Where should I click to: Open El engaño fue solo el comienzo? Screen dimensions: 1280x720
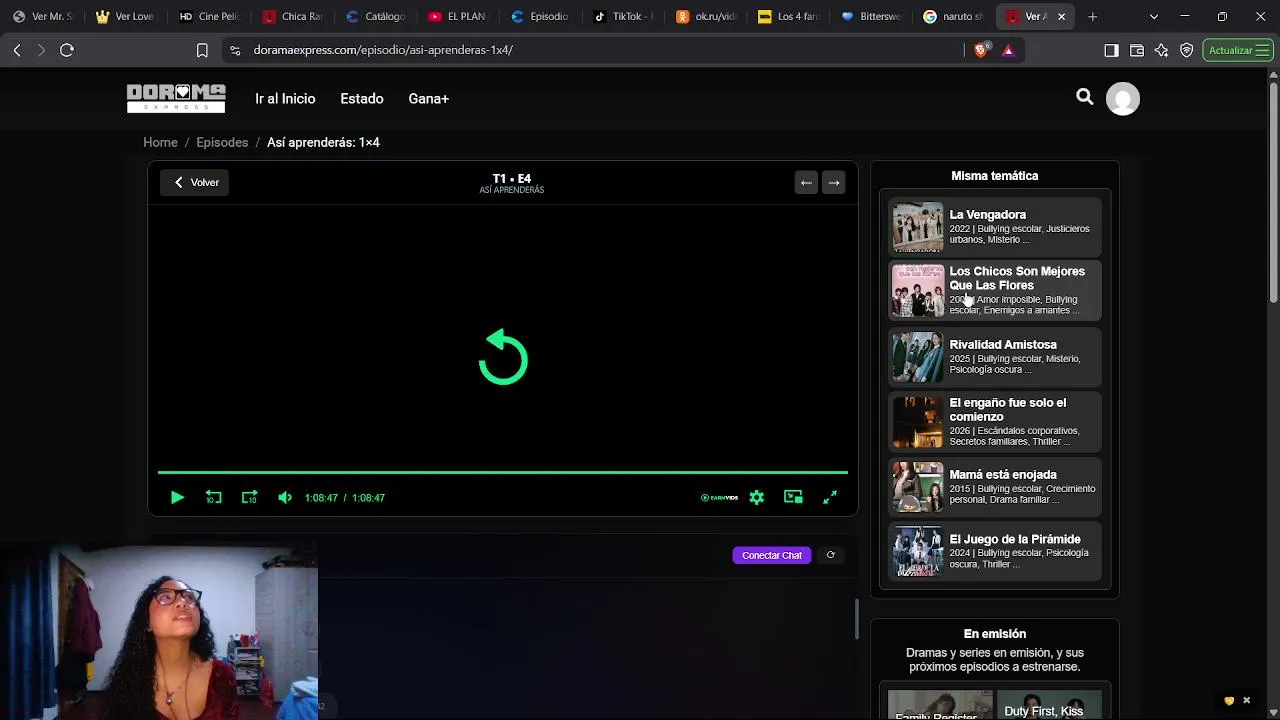(x=995, y=421)
